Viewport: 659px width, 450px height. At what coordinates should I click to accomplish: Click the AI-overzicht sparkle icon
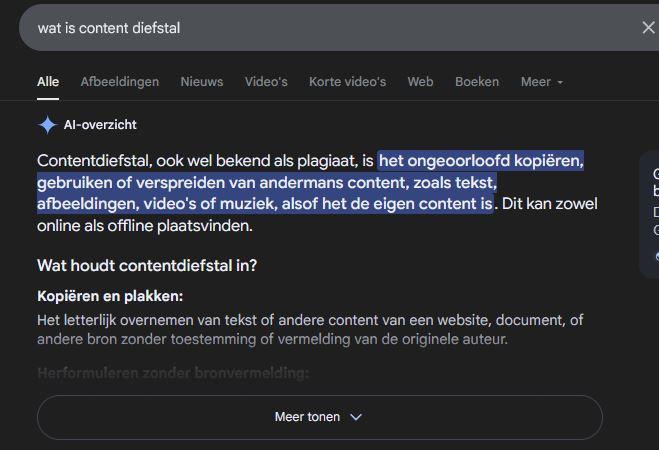coord(47,125)
